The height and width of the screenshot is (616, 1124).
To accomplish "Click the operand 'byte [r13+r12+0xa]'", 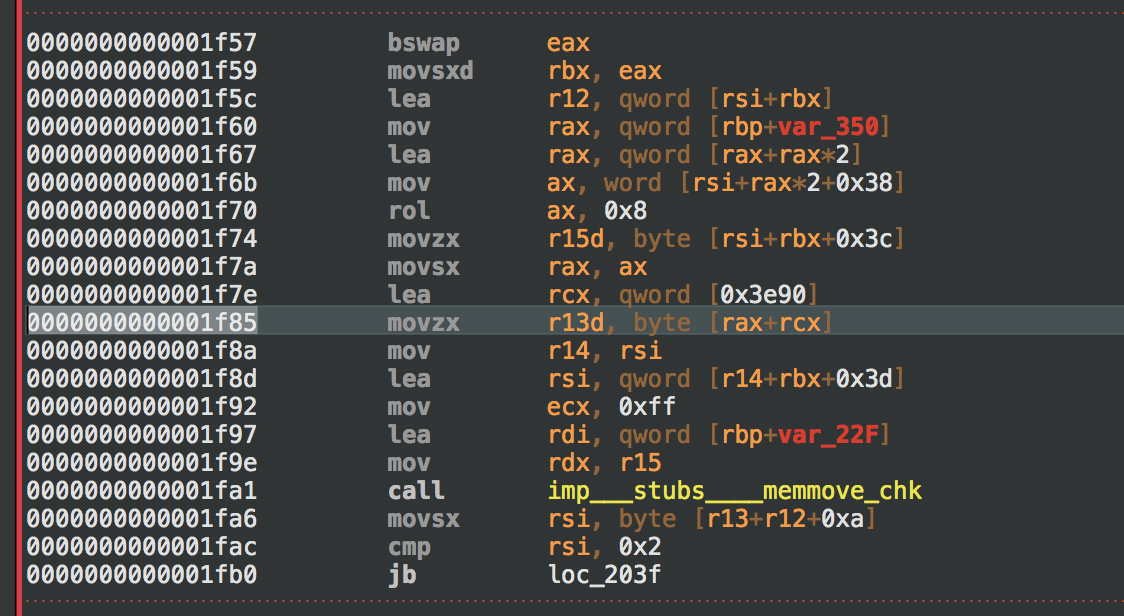I will click(x=747, y=518).
